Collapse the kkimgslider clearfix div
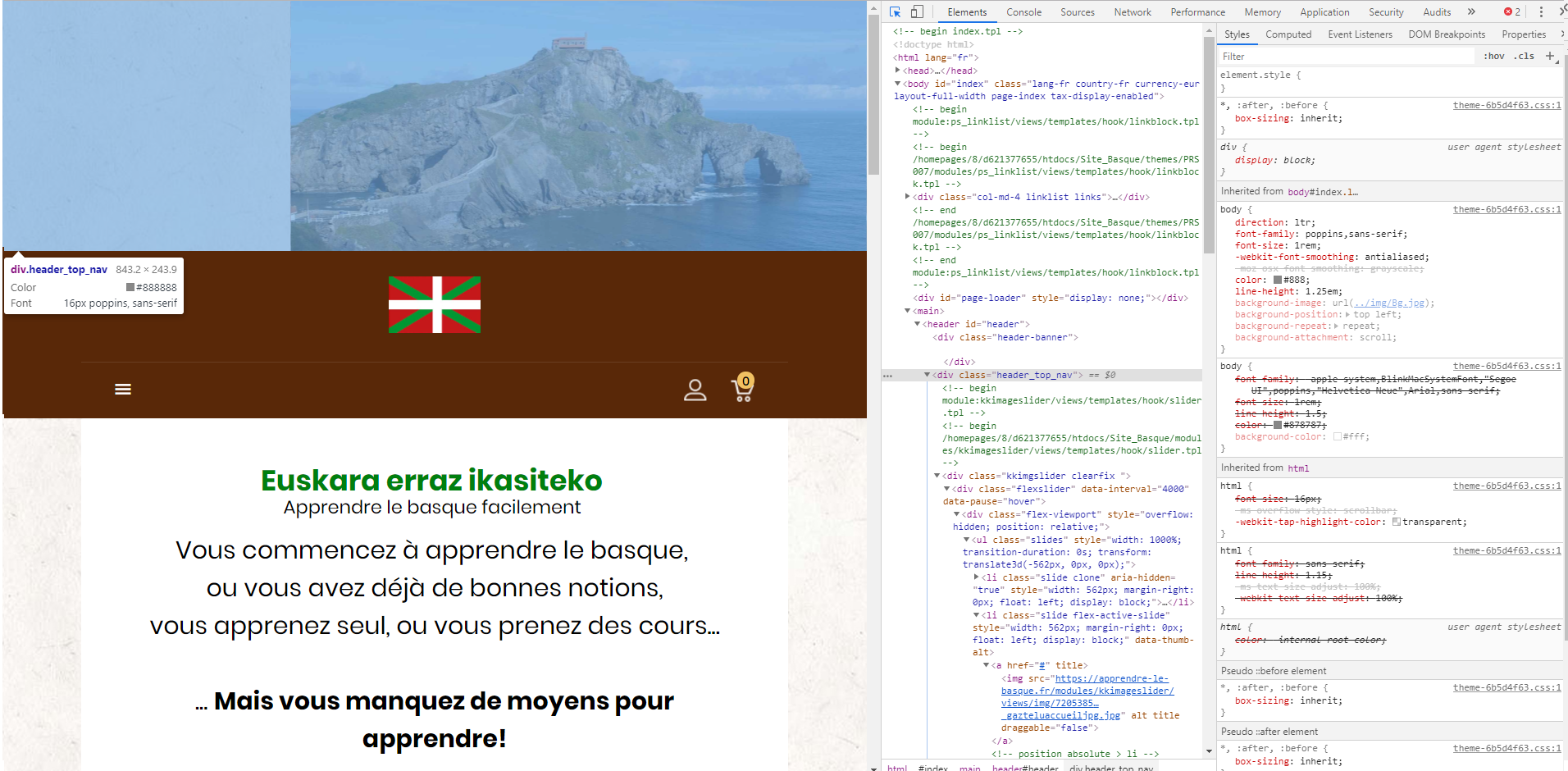This screenshot has width=1568, height=771. [x=937, y=476]
